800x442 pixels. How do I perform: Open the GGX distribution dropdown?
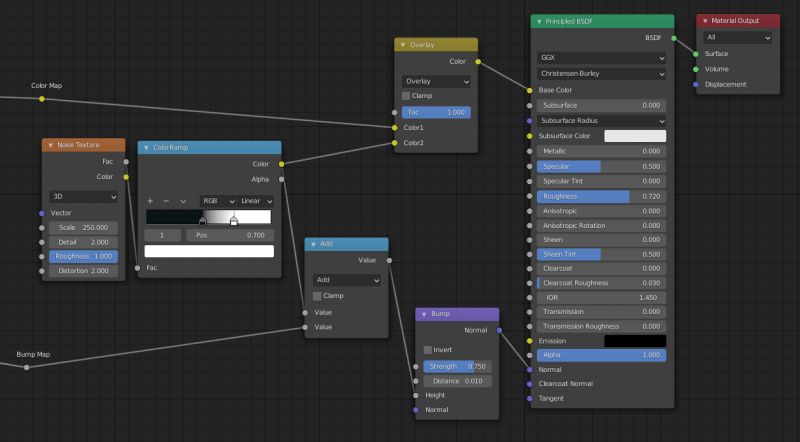point(602,58)
